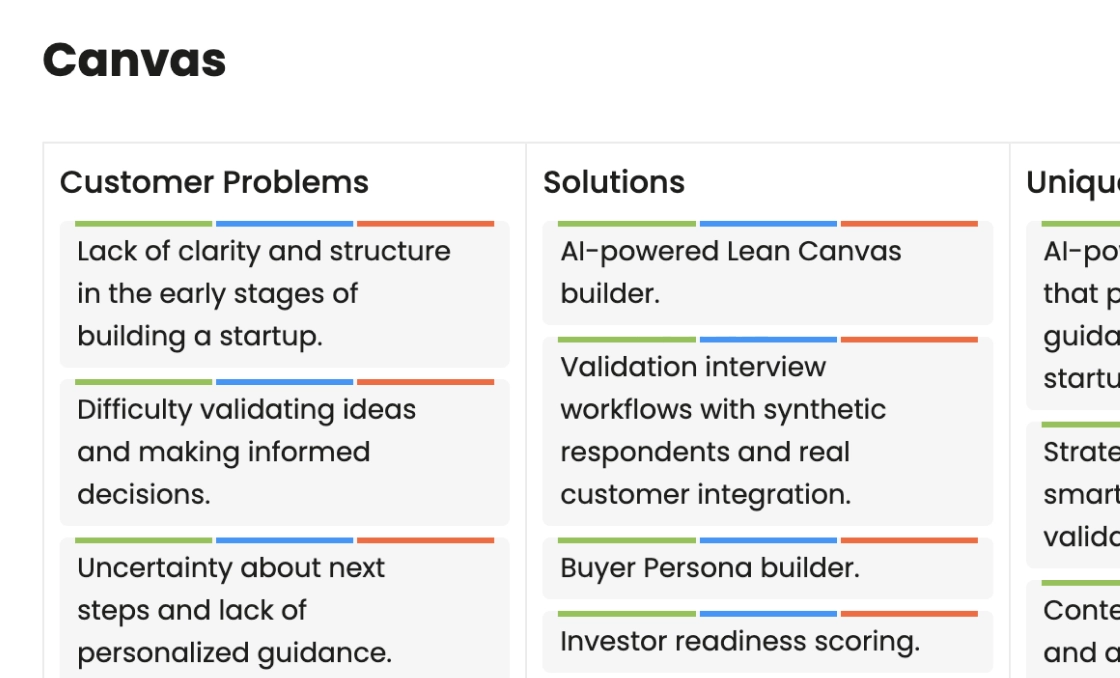
Task: Click the Solutions column heading
Action: pyautogui.click(x=614, y=182)
